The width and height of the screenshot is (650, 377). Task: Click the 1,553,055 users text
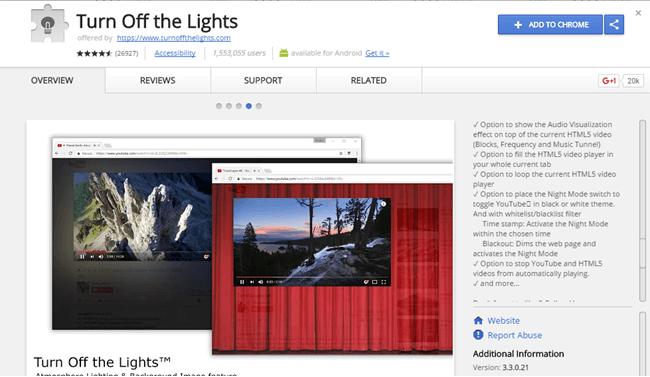click(x=239, y=53)
